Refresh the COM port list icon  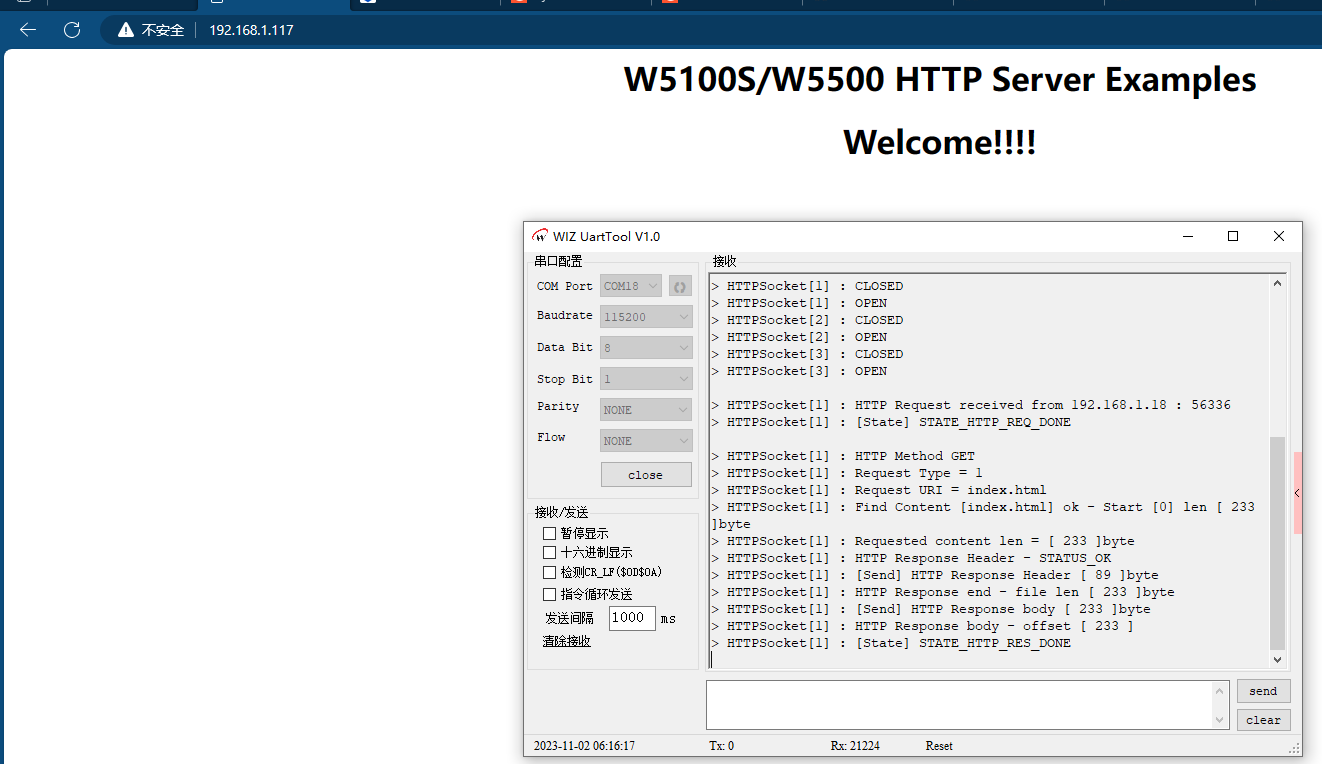[x=680, y=286]
